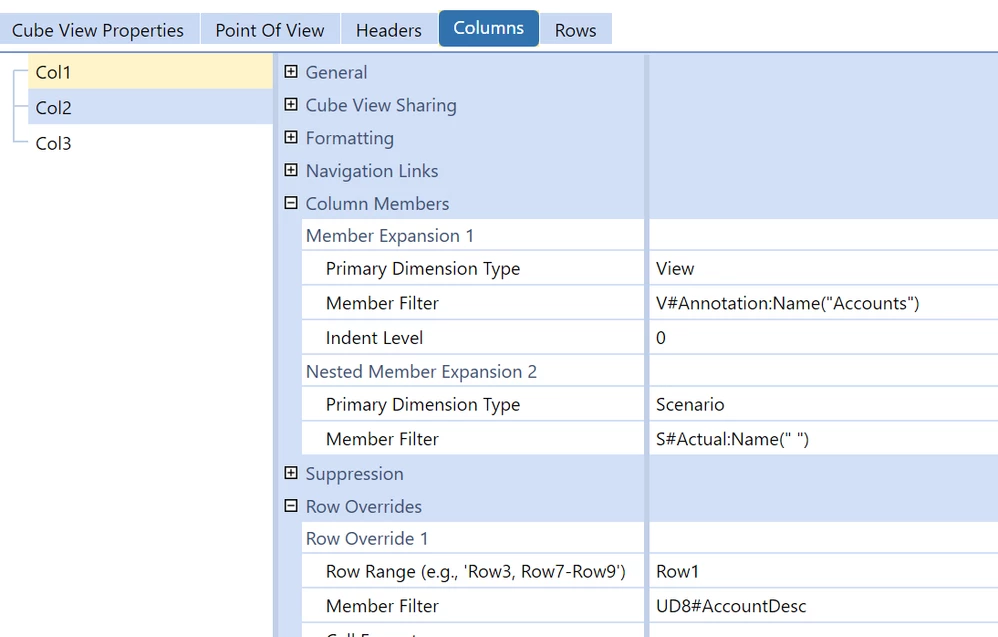
Task: Click the Member Filter label under Member Expansion 1
Action: click(382, 303)
